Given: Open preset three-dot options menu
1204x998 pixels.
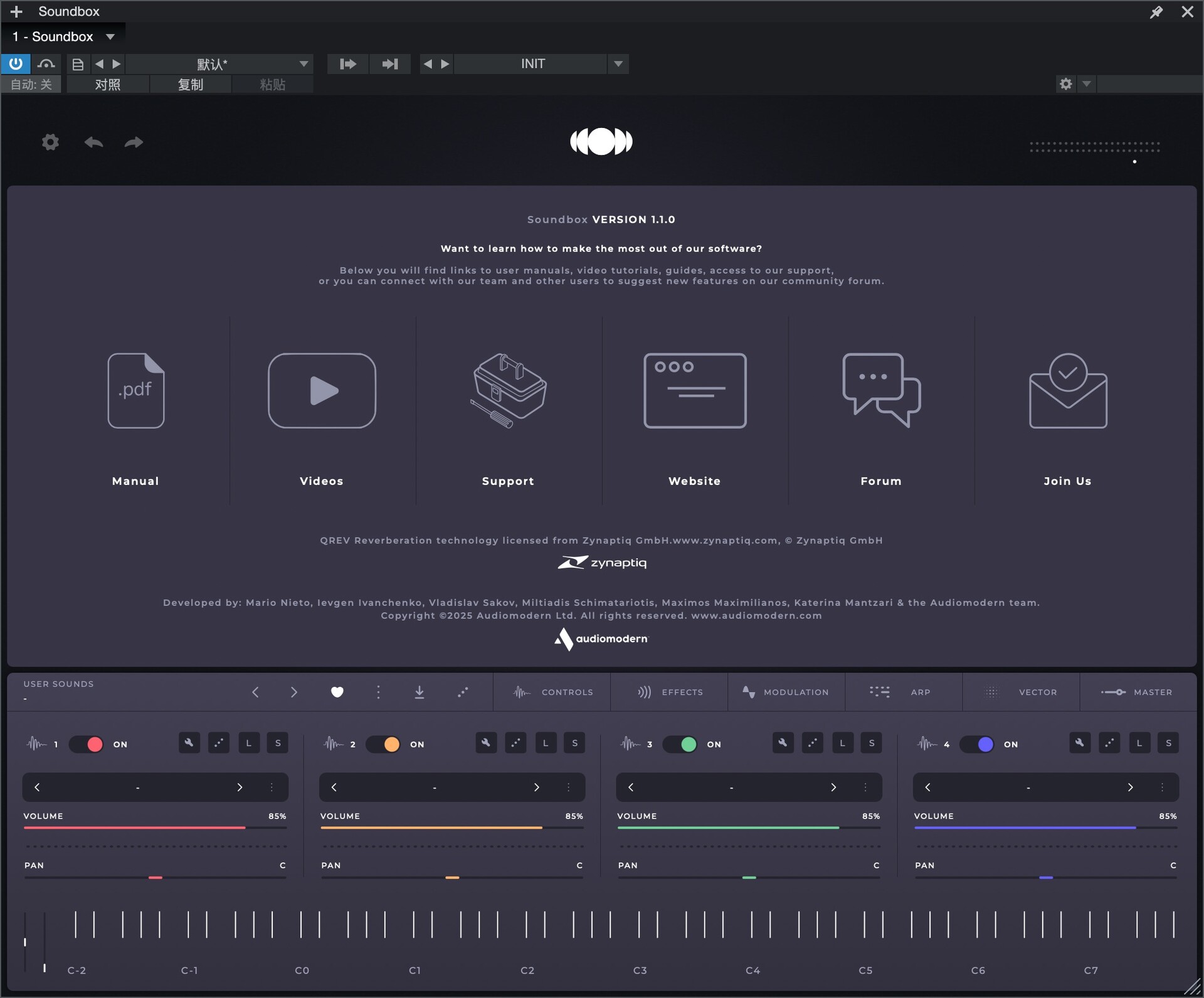Looking at the screenshot, I should [x=378, y=692].
